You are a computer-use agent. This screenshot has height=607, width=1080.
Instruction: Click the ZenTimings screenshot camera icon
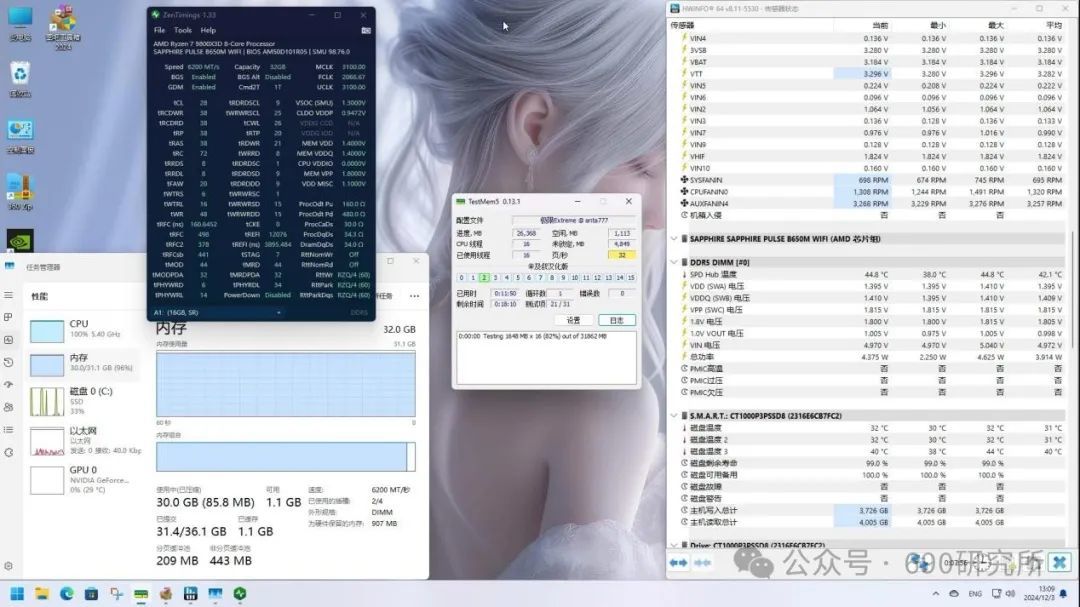point(366,30)
